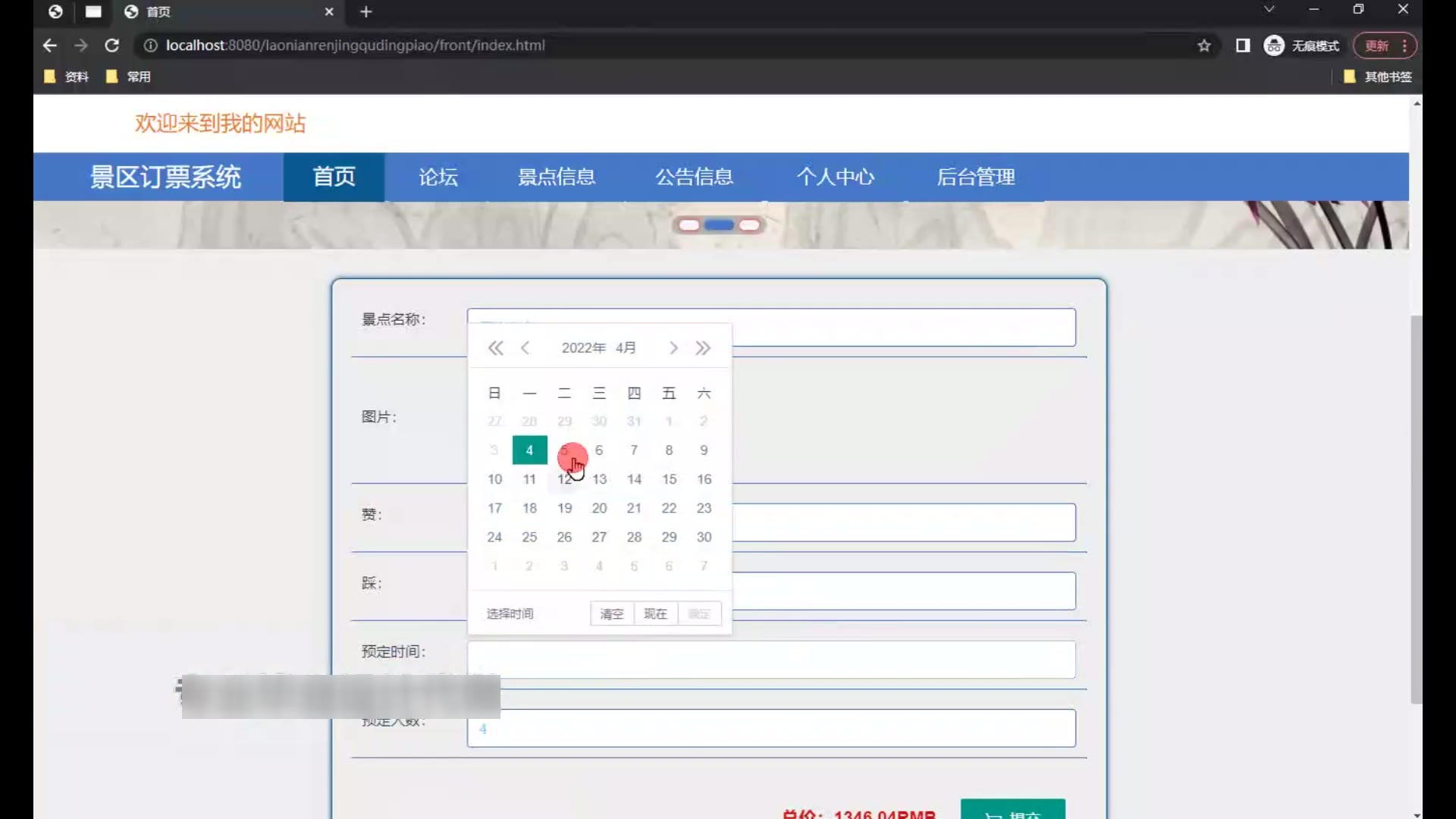Viewport: 1456px width, 819px height.
Task: Advance calendar to next month
Action: pos(673,348)
